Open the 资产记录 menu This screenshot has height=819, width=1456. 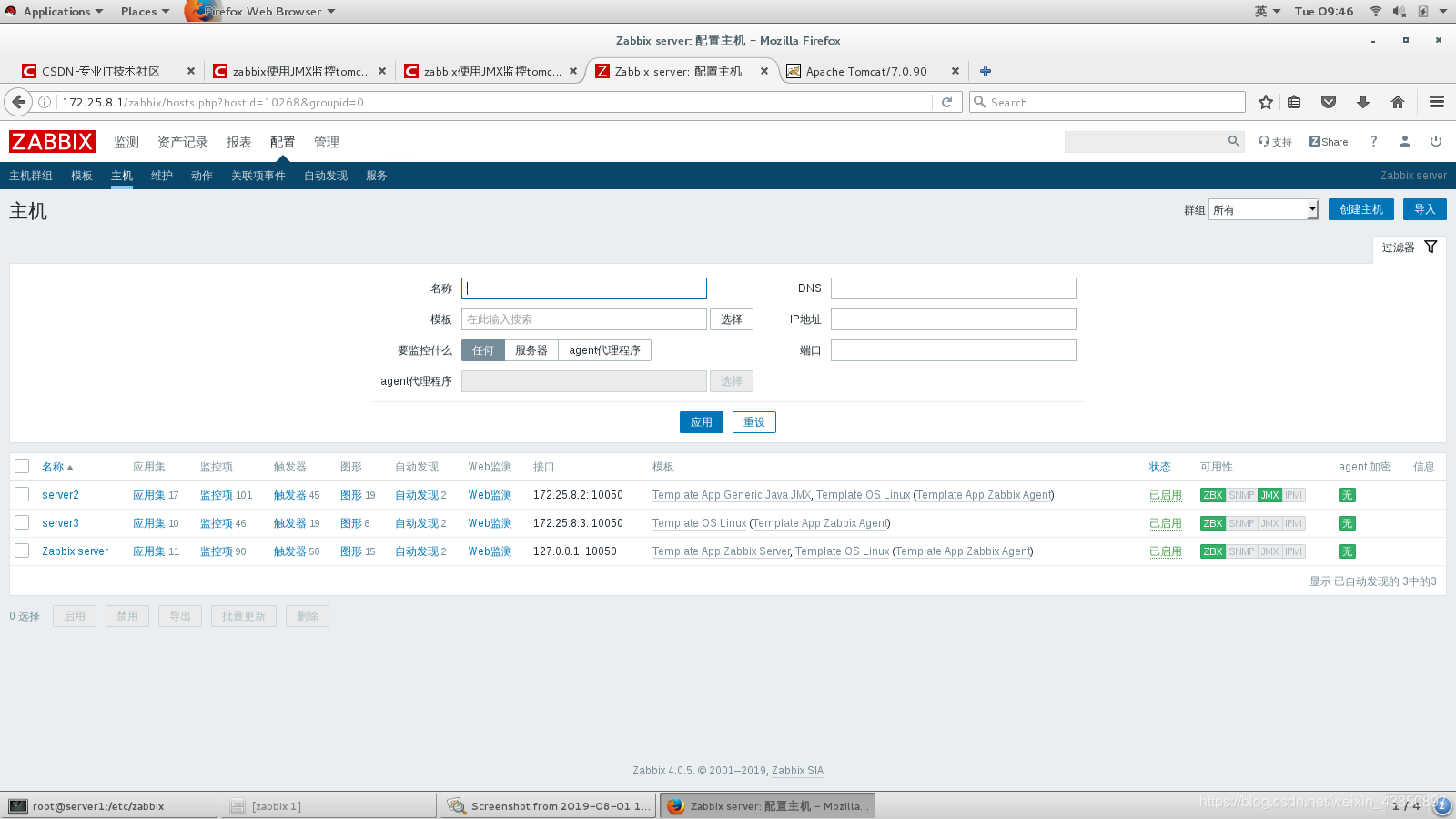pos(183,142)
